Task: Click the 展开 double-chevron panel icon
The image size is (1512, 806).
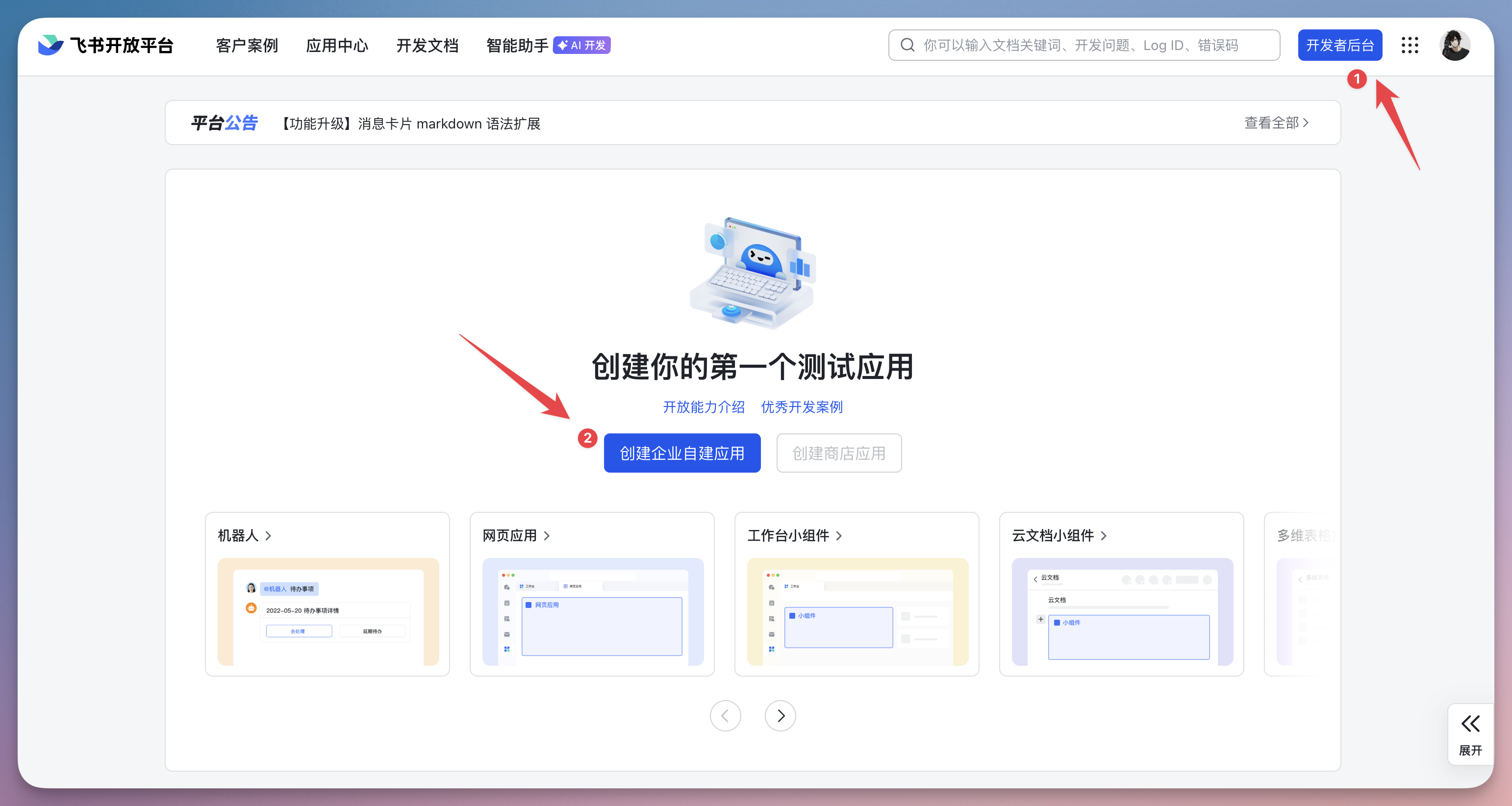Action: coord(1470,724)
